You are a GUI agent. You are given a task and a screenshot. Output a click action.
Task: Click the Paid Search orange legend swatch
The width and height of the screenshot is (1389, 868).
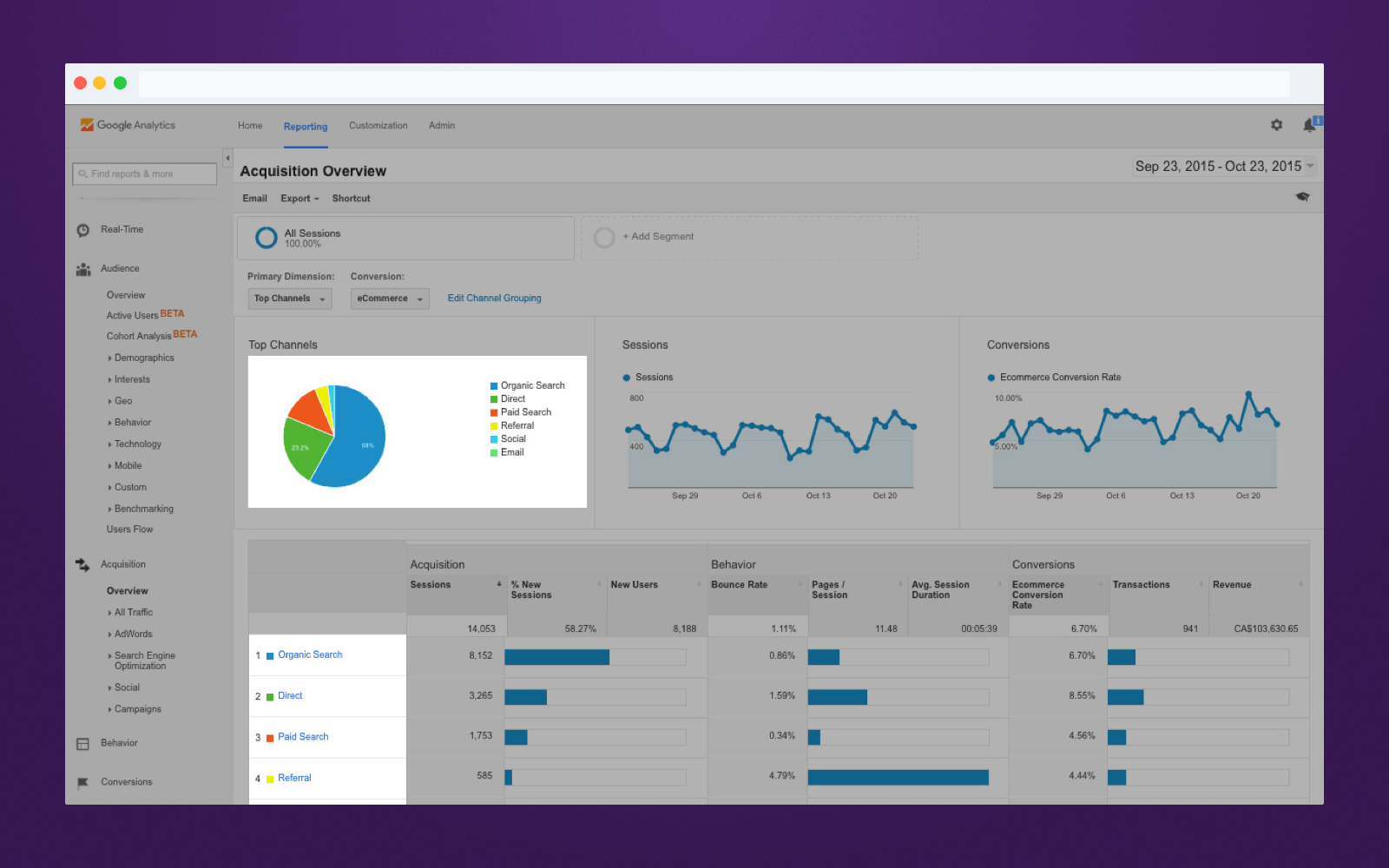pos(494,413)
